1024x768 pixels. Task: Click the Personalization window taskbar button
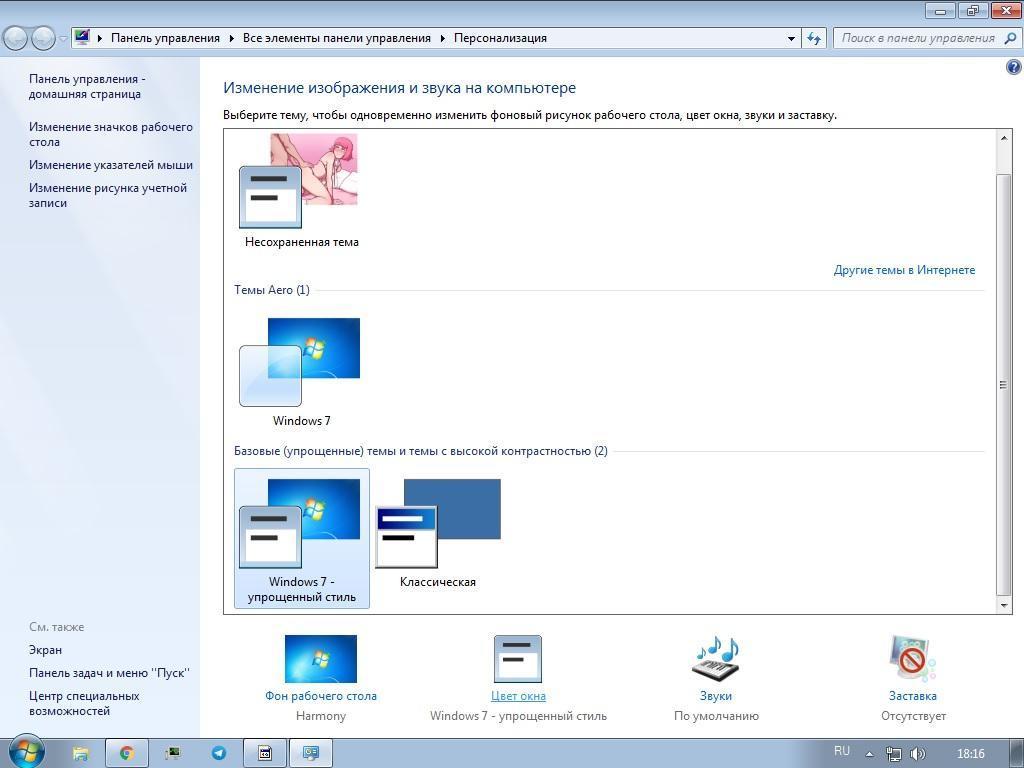pyautogui.click(x=311, y=754)
